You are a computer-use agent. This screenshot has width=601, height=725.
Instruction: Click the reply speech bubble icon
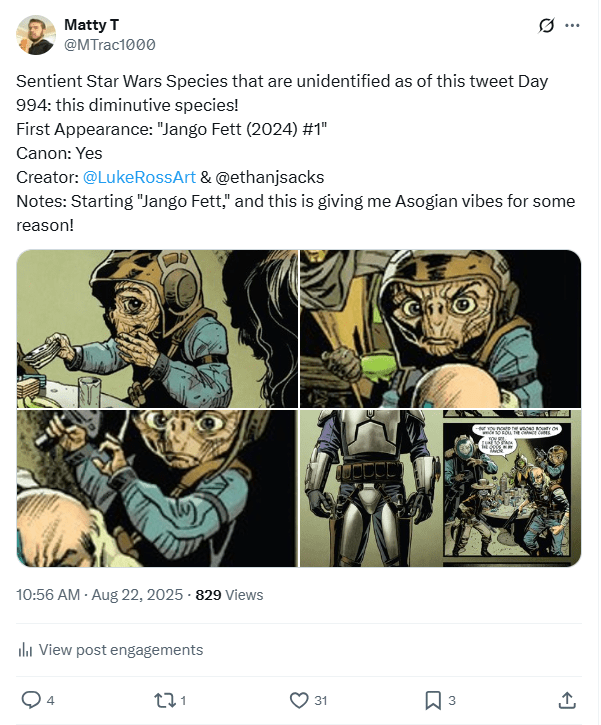click(x=31, y=699)
